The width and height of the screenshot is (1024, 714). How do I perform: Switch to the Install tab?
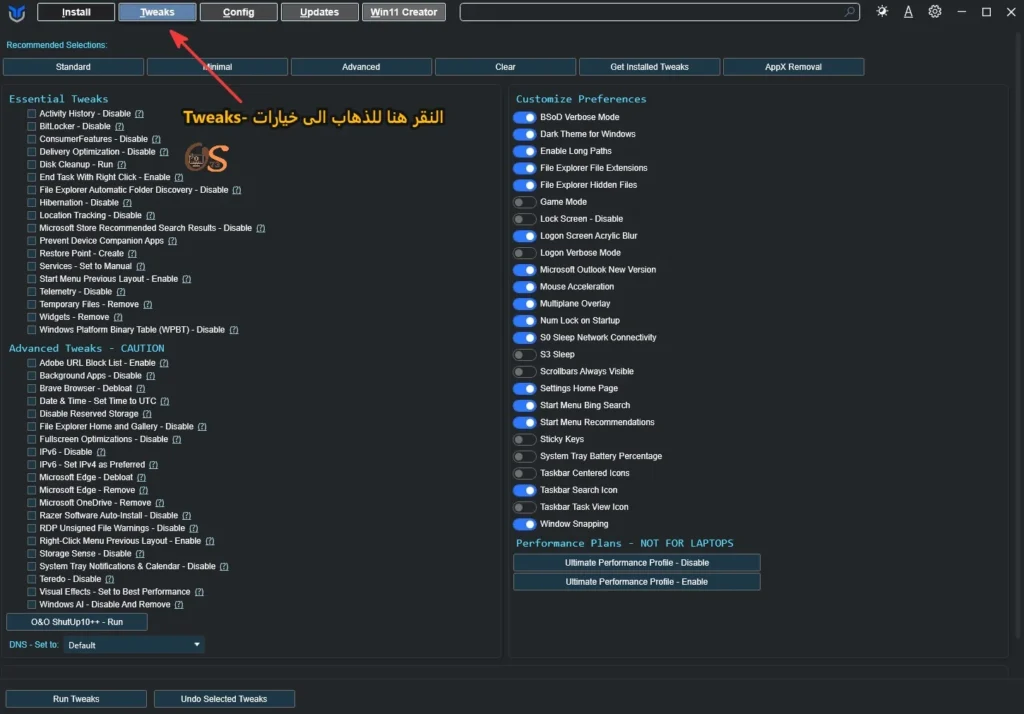click(76, 12)
